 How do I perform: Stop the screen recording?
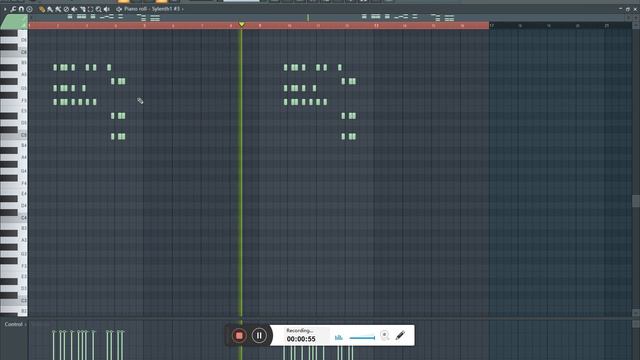click(239, 336)
